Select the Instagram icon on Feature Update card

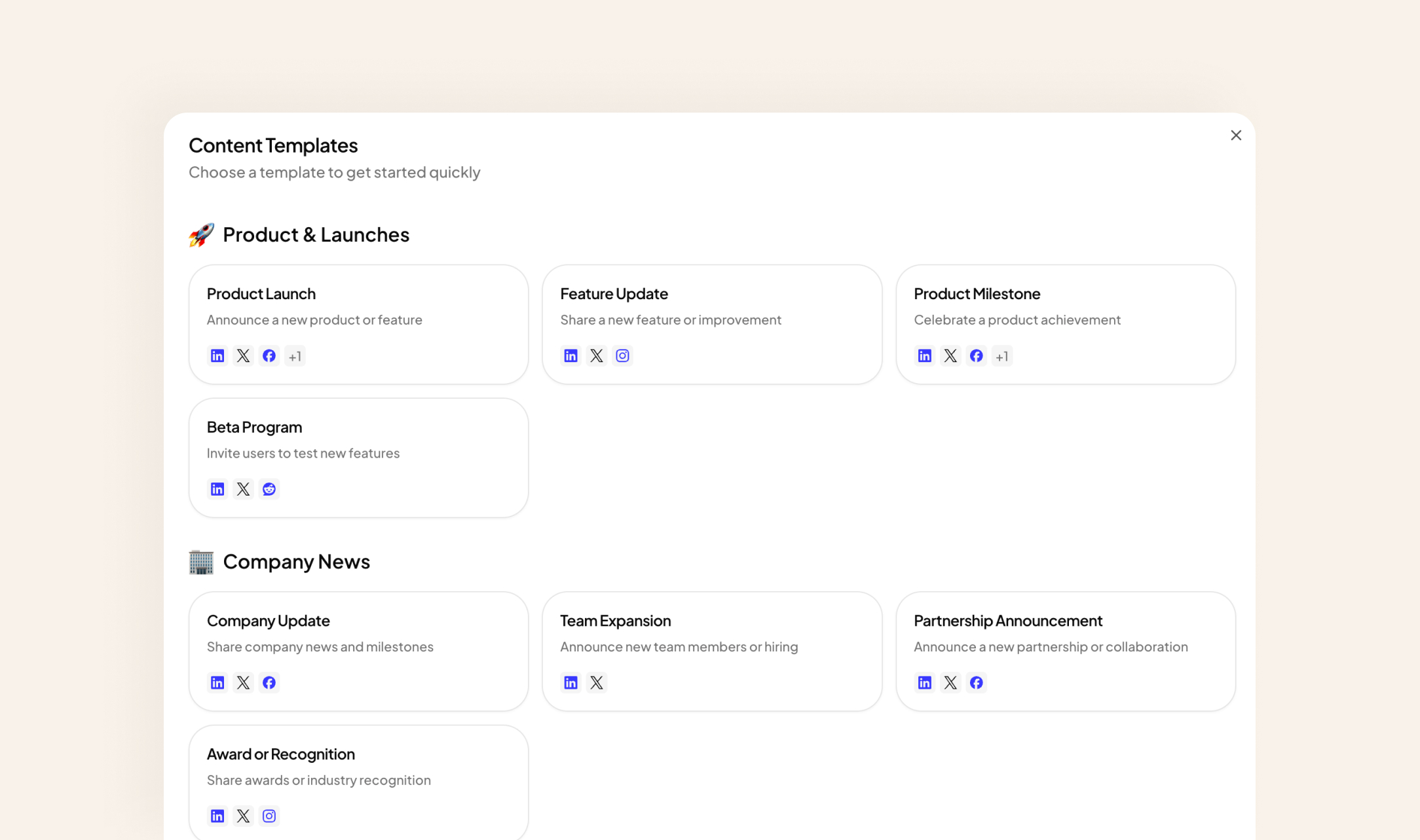tap(622, 356)
